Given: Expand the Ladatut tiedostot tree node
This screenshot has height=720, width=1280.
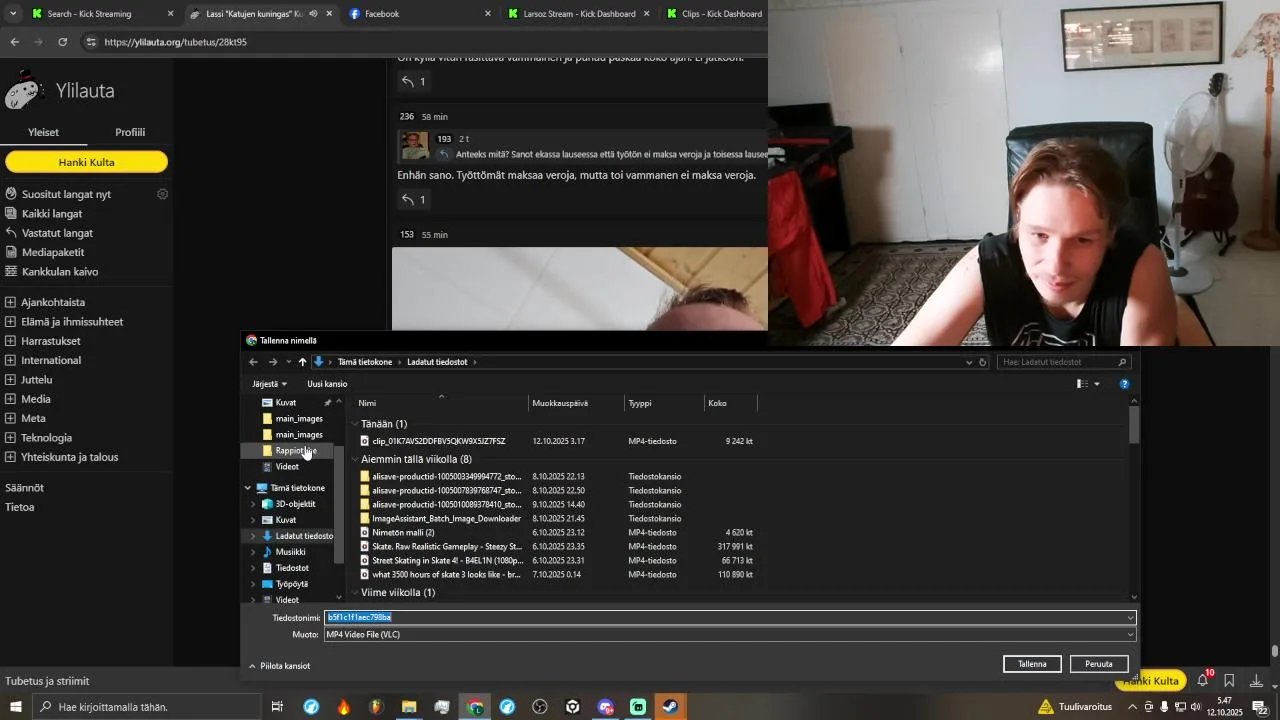Looking at the screenshot, I should [x=253, y=536].
